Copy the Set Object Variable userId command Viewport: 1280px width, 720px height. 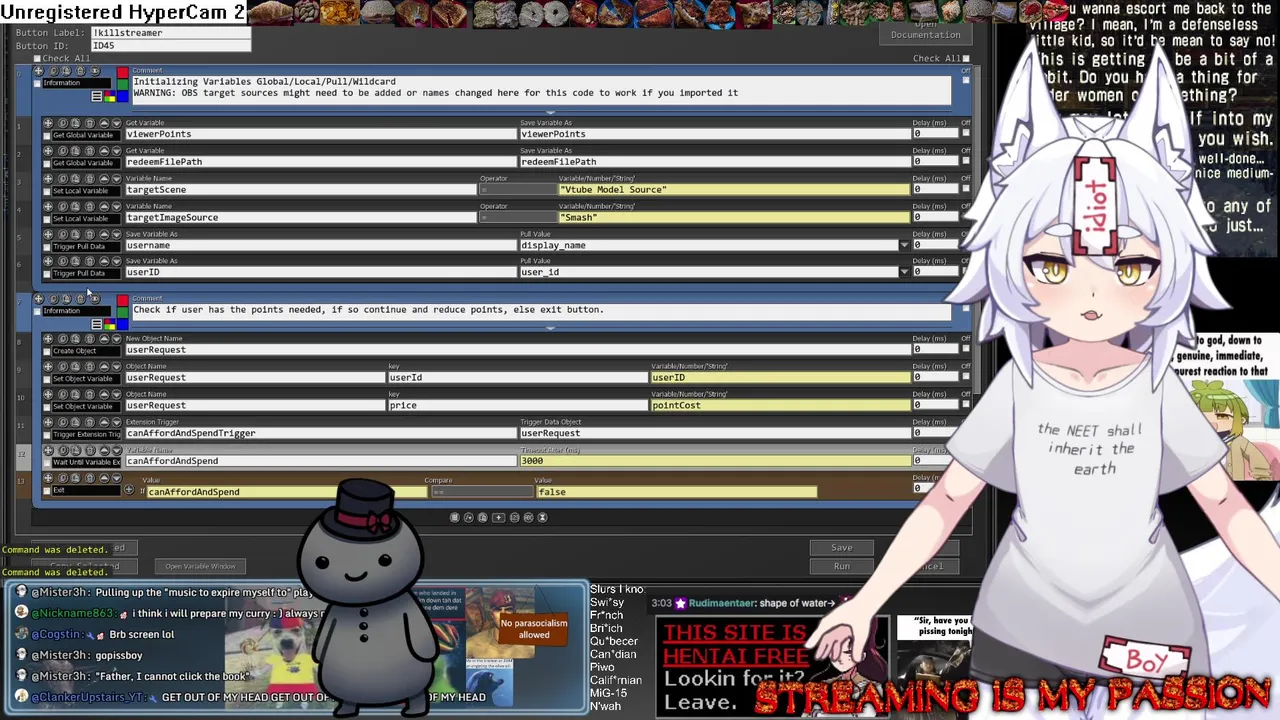(62, 367)
